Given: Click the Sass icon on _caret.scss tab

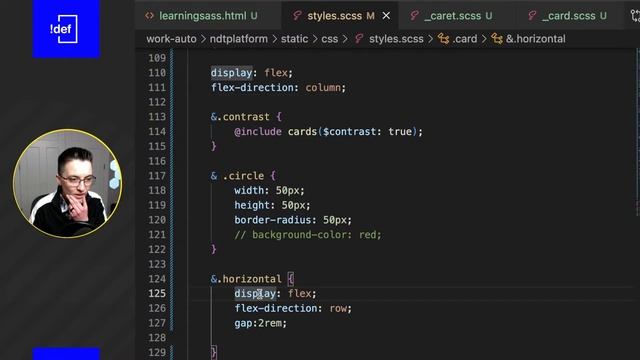Looking at the screenshot, I should (414, 16).
